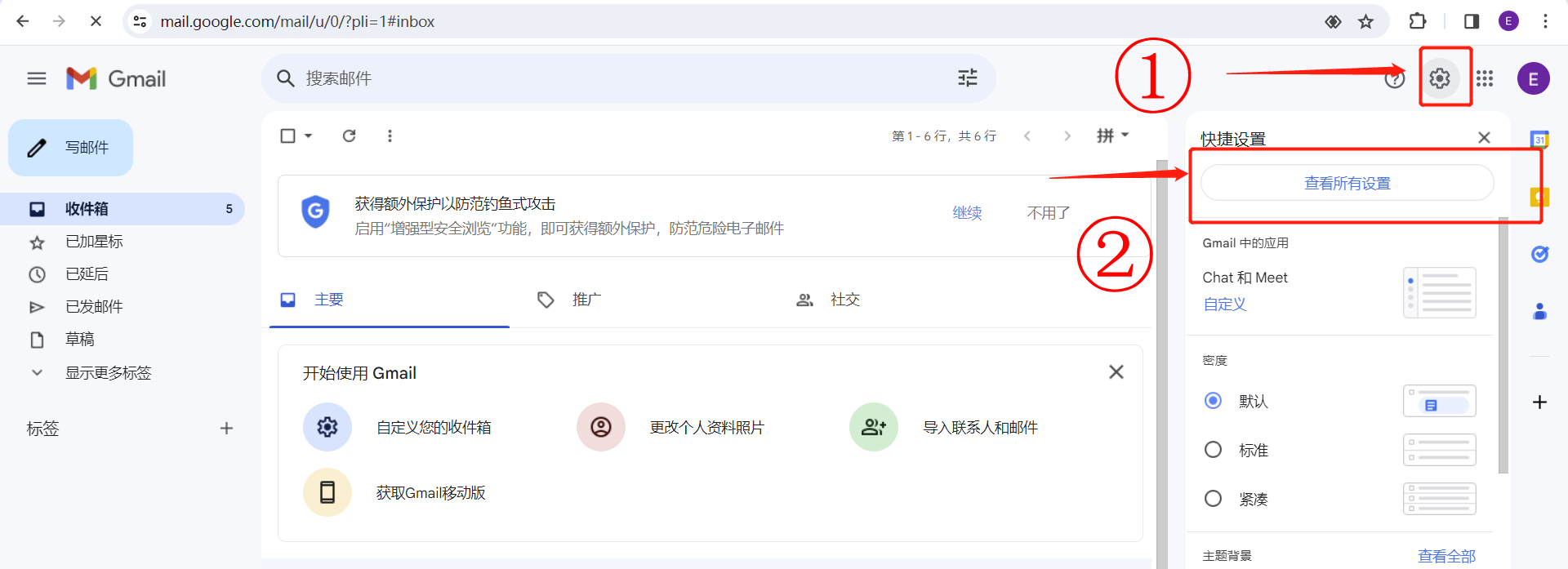
Task: Open the Google account avatar E in Gmail
Action: 1533,78
